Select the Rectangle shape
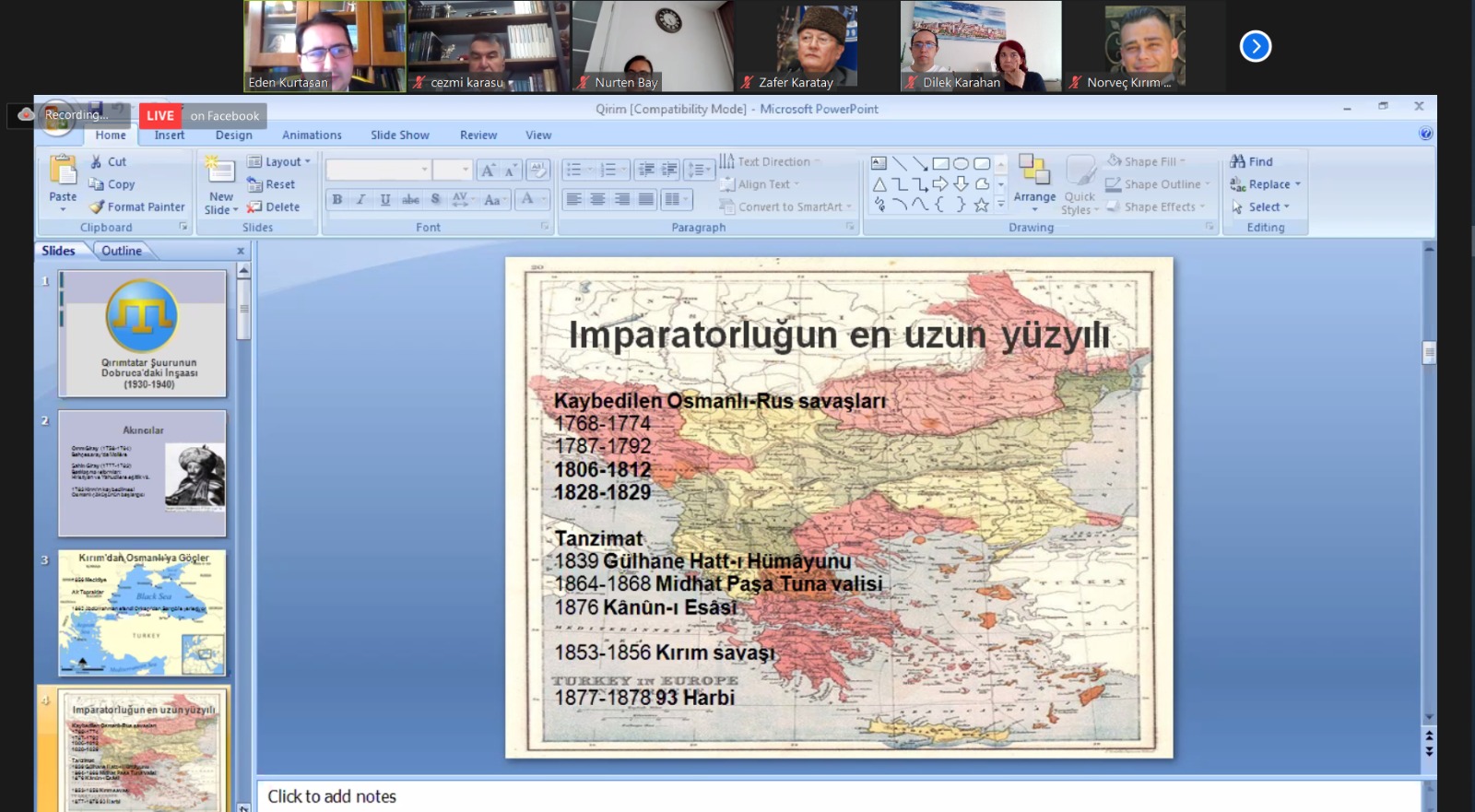This screenshot has width=1475, height=812. (940, 163)
